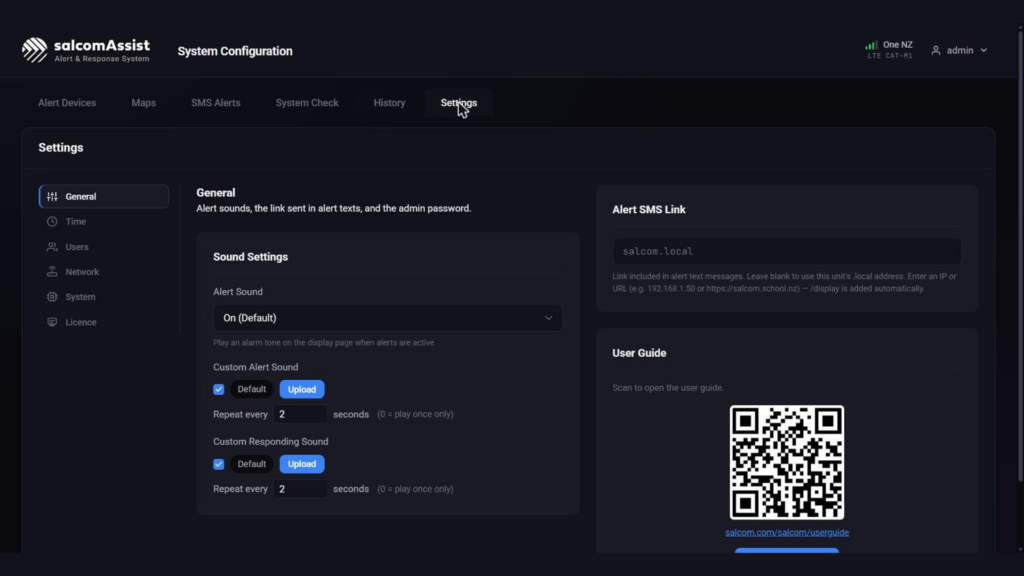Go to the History tab

coord(389,103)
